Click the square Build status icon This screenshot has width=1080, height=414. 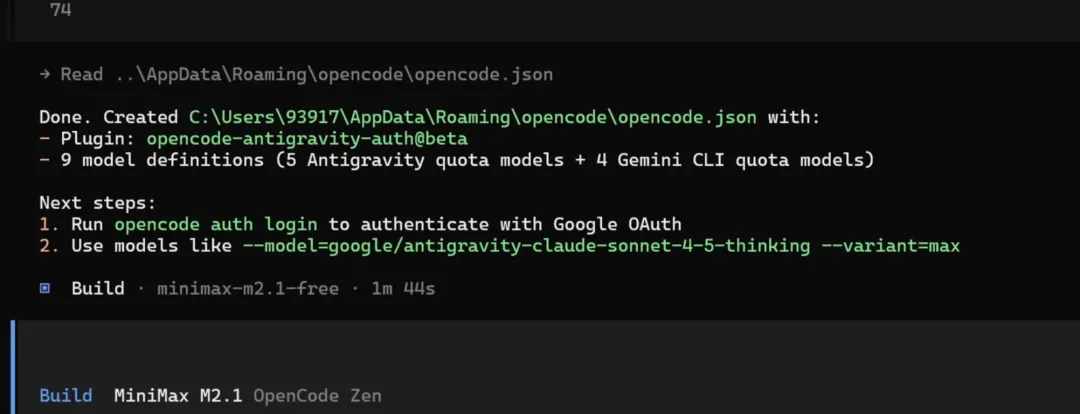45,289
